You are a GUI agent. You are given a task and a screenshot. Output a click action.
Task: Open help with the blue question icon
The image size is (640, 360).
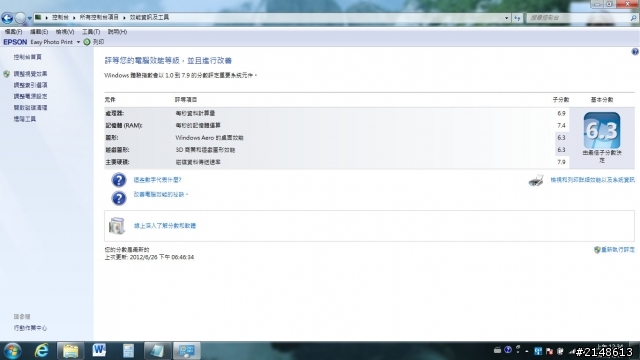[x=635, y=52]
